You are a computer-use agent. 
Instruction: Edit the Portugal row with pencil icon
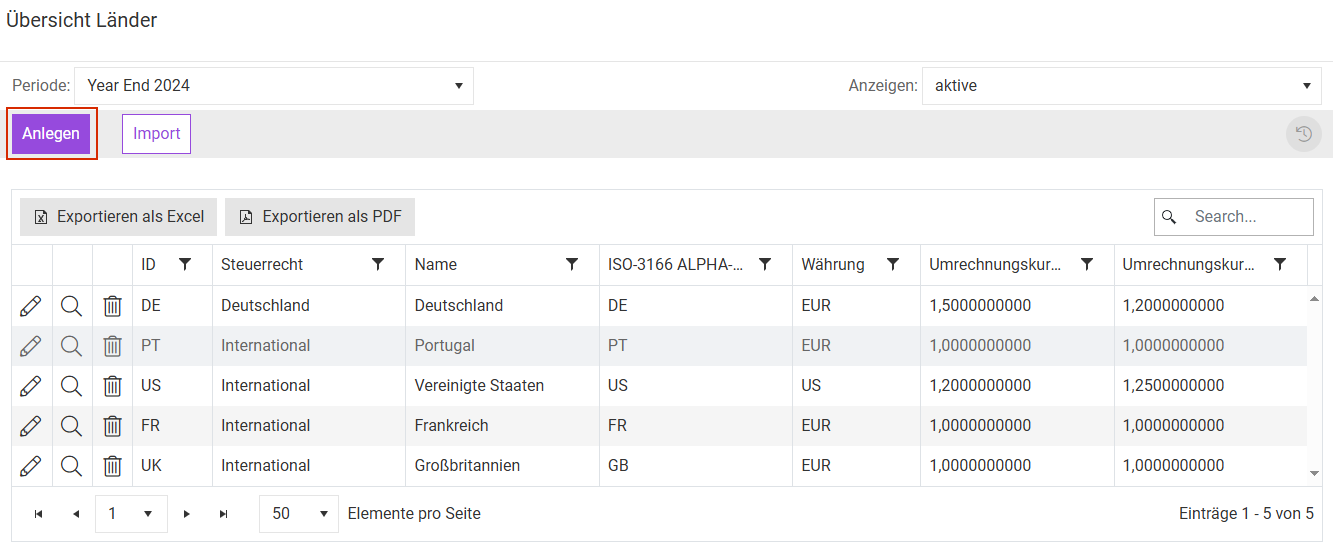pyautogui.click(x=31, y=346)
